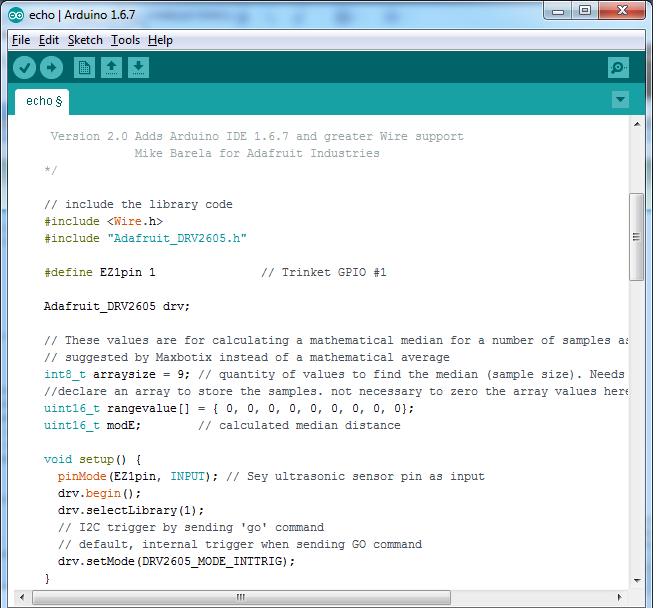Viewport: 653px width, 608px height.
Task: Click '// These values are for calculating' comment
Action: click(336, 341)
